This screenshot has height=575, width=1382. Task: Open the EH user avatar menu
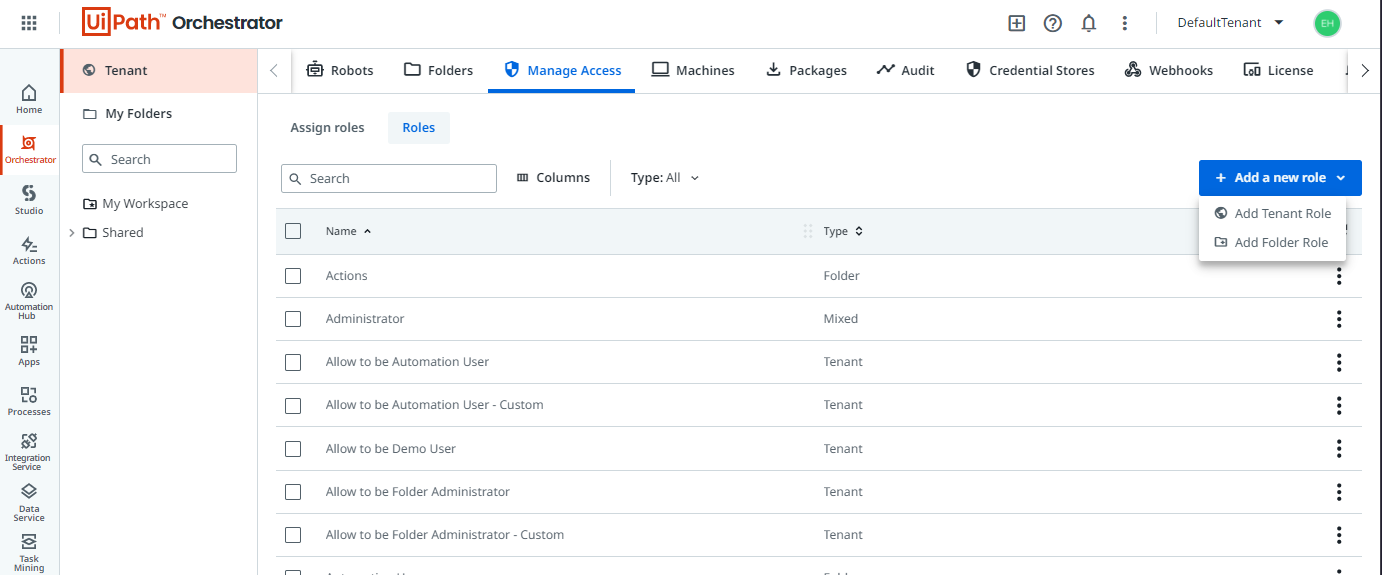pyautogui.click(x=1327, y=23)
